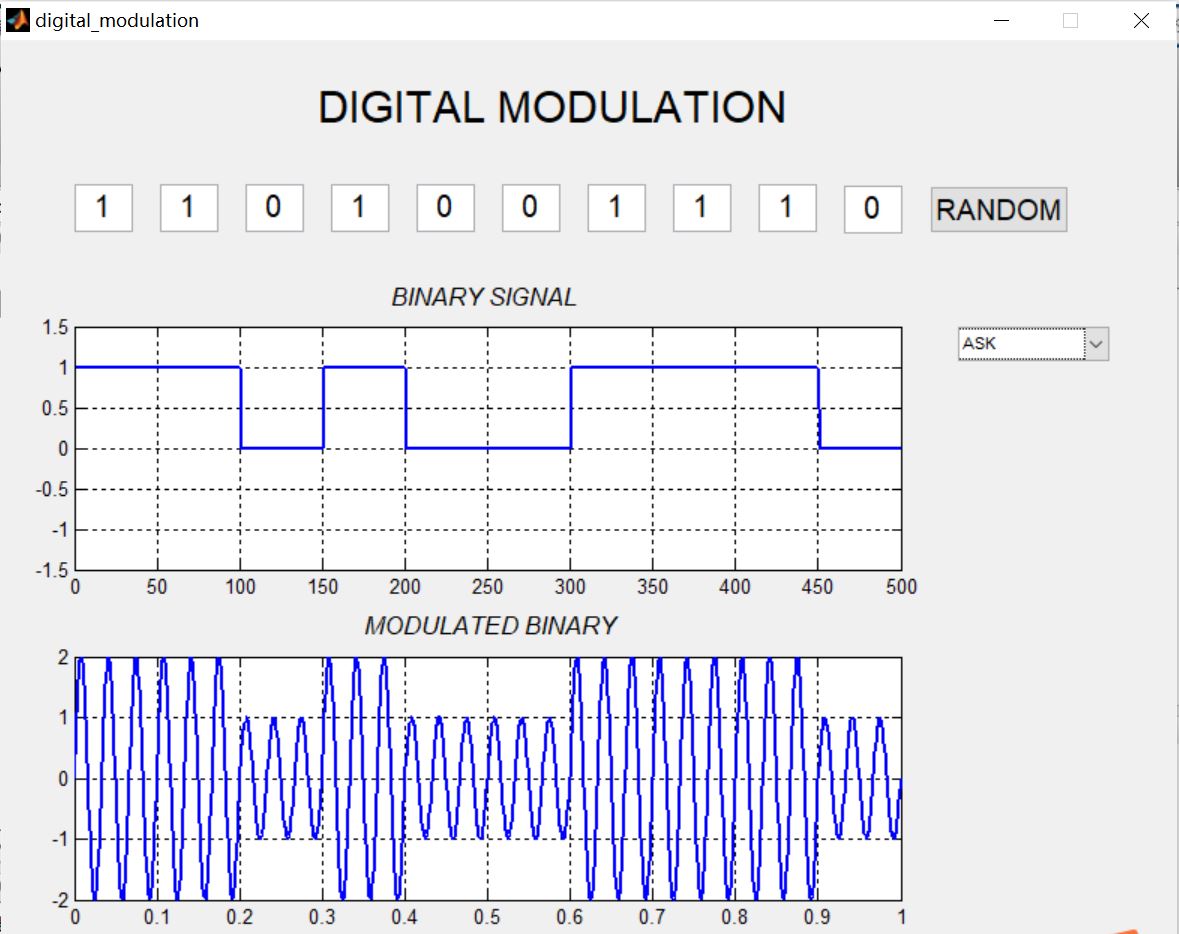The width and height of the screenshot is (1179, 934).
Task: Click the dropdown arrow next to ASK
Action: coord(1096,344)
